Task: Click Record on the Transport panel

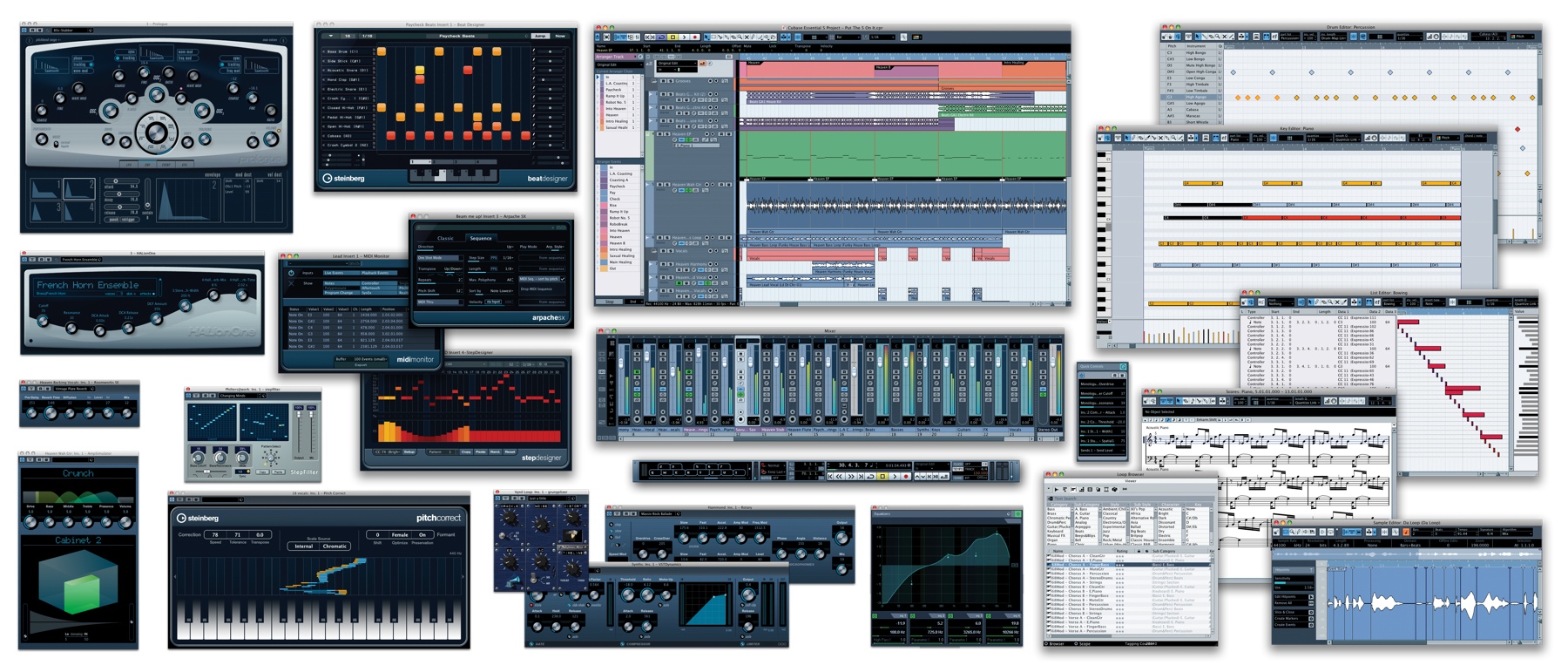Action: (x=906, y=476)
